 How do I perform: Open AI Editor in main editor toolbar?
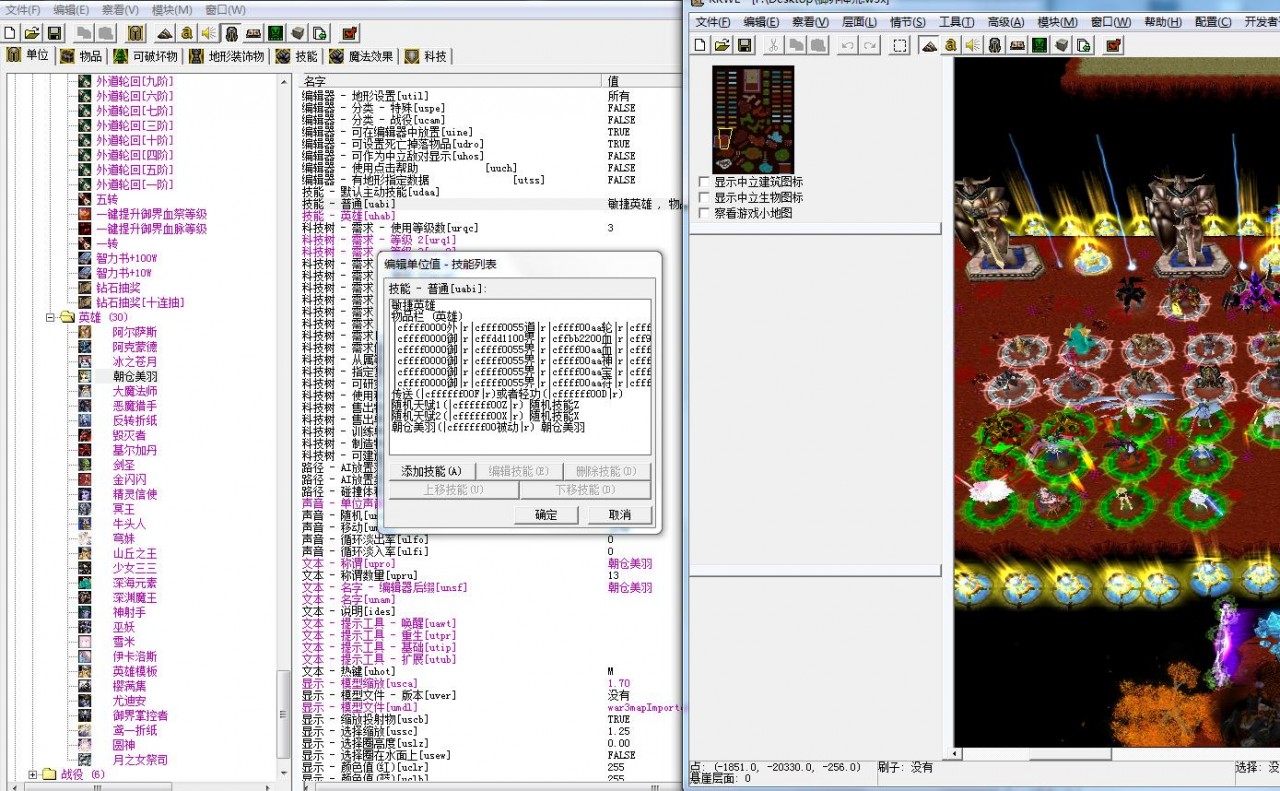(1038, 45)
